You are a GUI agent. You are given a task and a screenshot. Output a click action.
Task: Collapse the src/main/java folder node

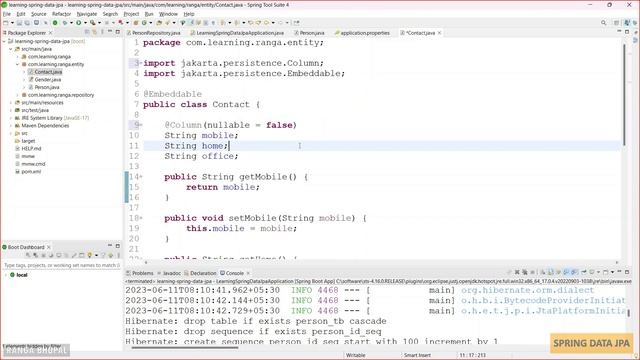coord(11,49)
